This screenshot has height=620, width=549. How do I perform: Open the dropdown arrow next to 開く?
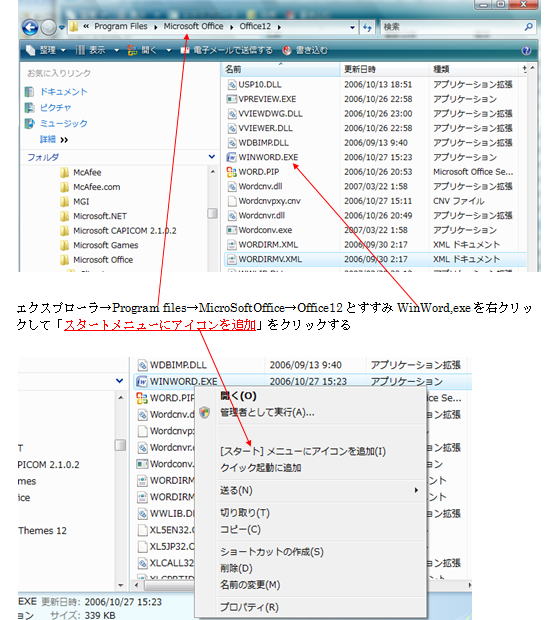[x=169, y=51]
